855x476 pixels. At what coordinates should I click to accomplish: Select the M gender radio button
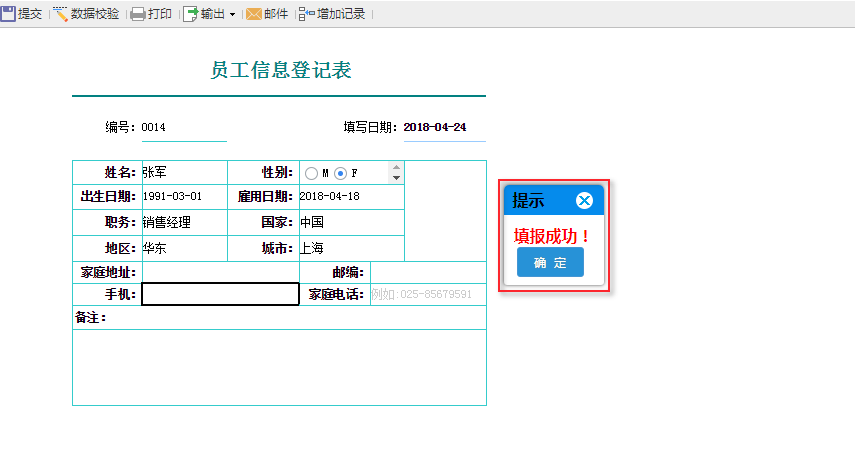(311, 173)
